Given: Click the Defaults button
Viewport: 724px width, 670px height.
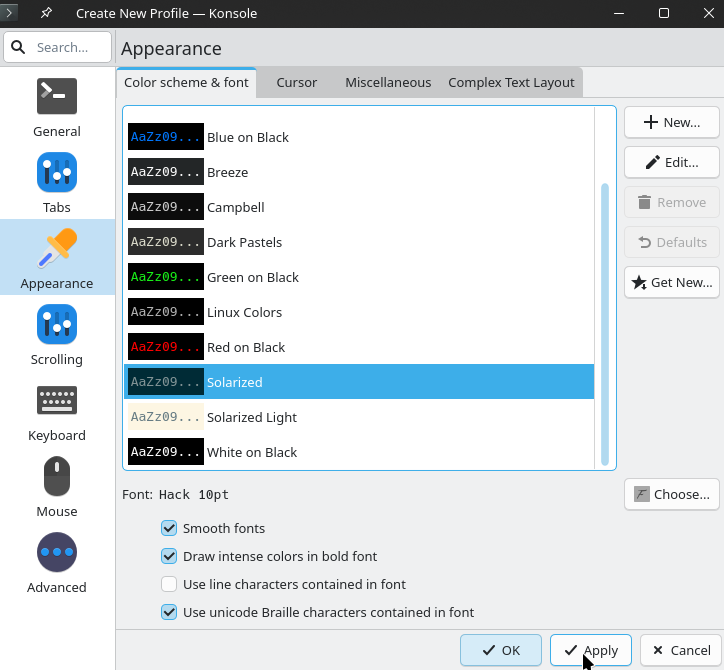Looking at the screenshot, I should pos(672,242).
